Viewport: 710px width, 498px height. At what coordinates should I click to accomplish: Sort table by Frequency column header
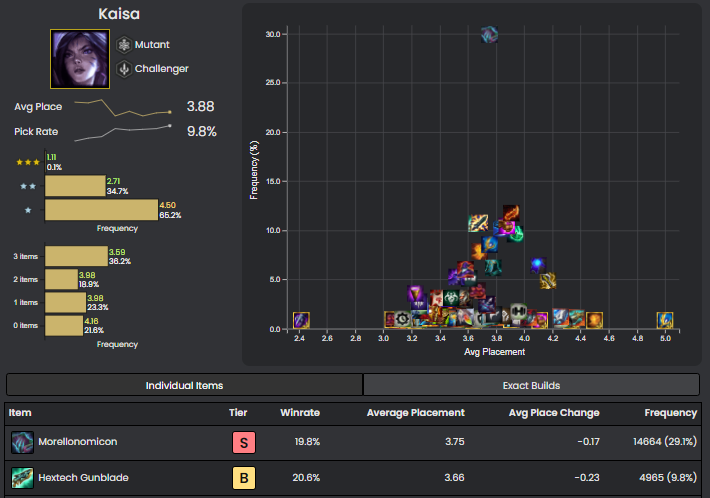670,412
